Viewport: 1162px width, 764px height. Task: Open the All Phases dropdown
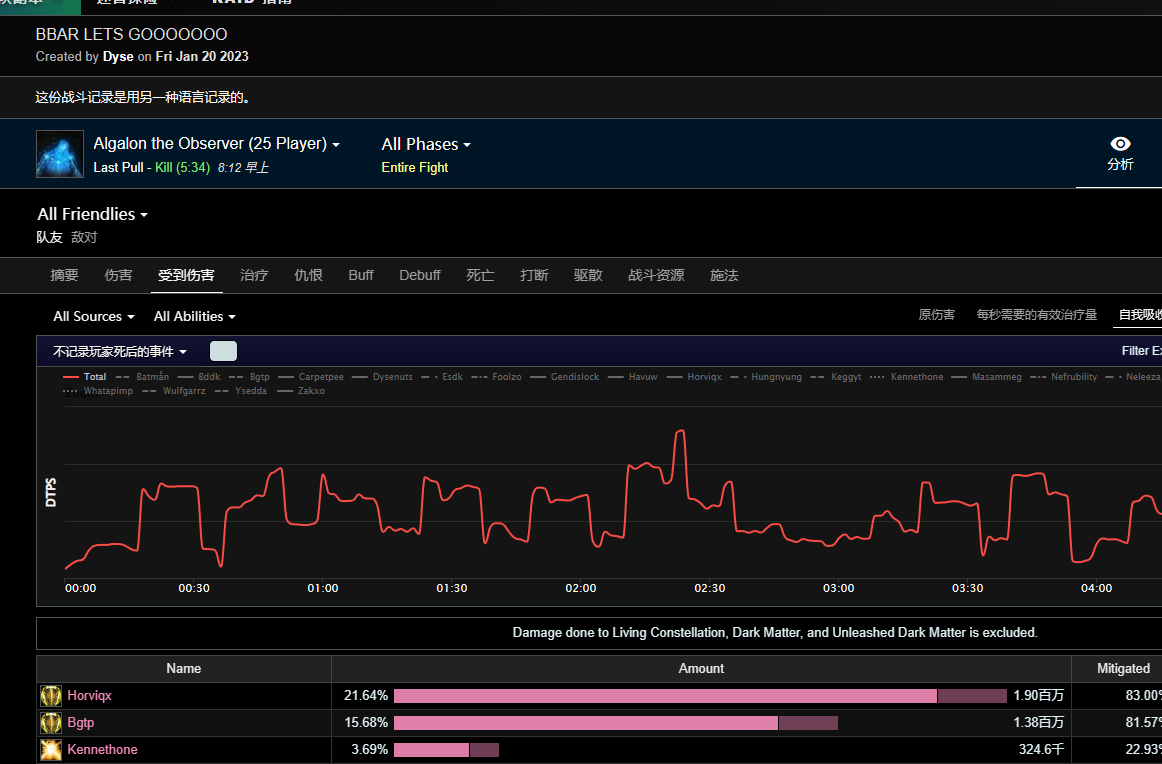click(426, 145)
